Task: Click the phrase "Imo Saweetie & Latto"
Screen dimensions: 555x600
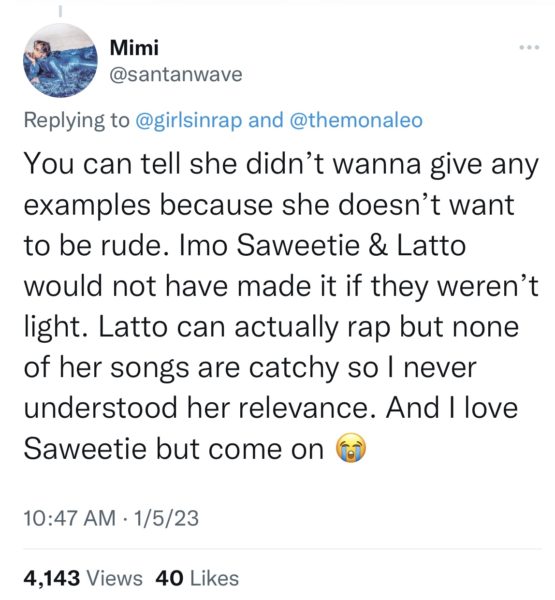Action: tap(323, 245)
